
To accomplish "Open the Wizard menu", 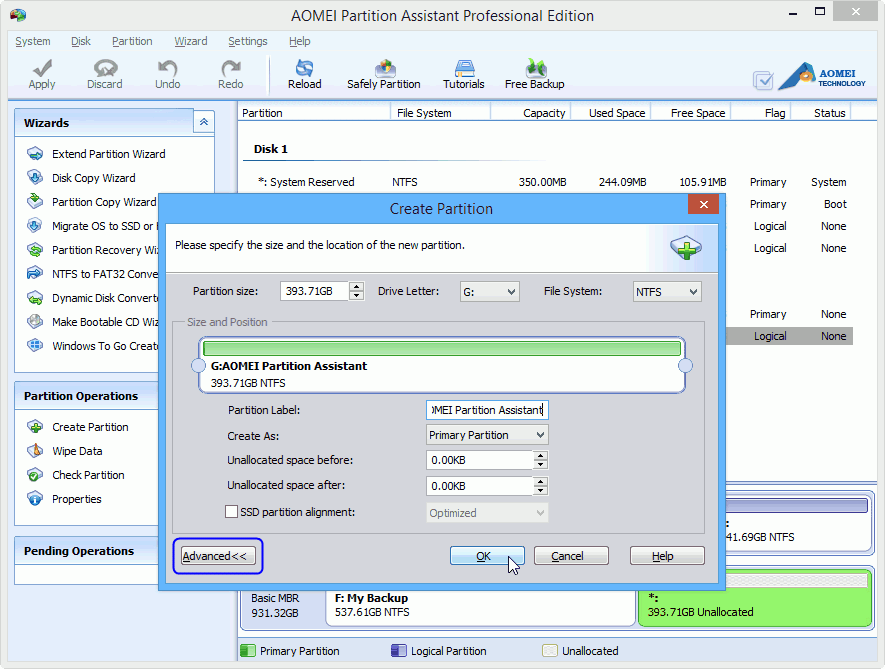I will click(x=191, y=41).
